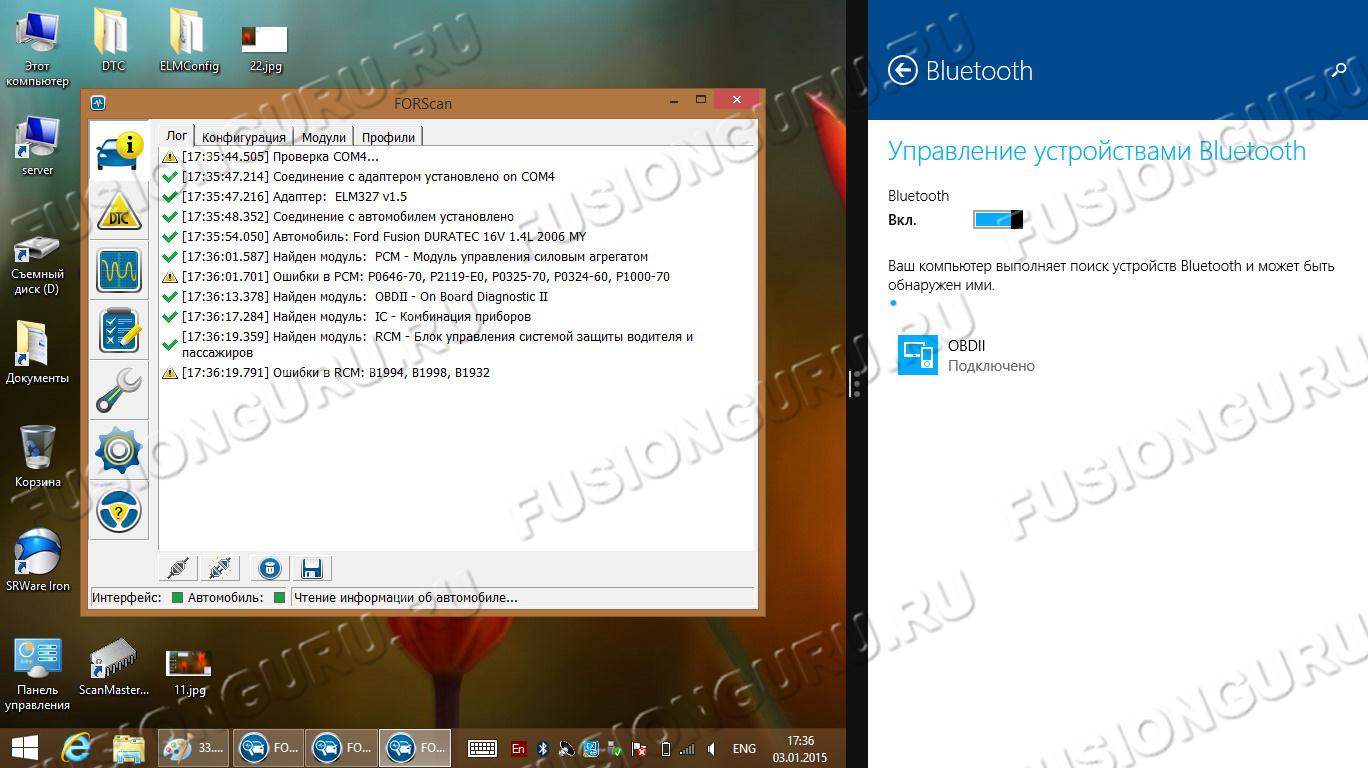Open the oscilloscope live data section

(x=118, y=270)
